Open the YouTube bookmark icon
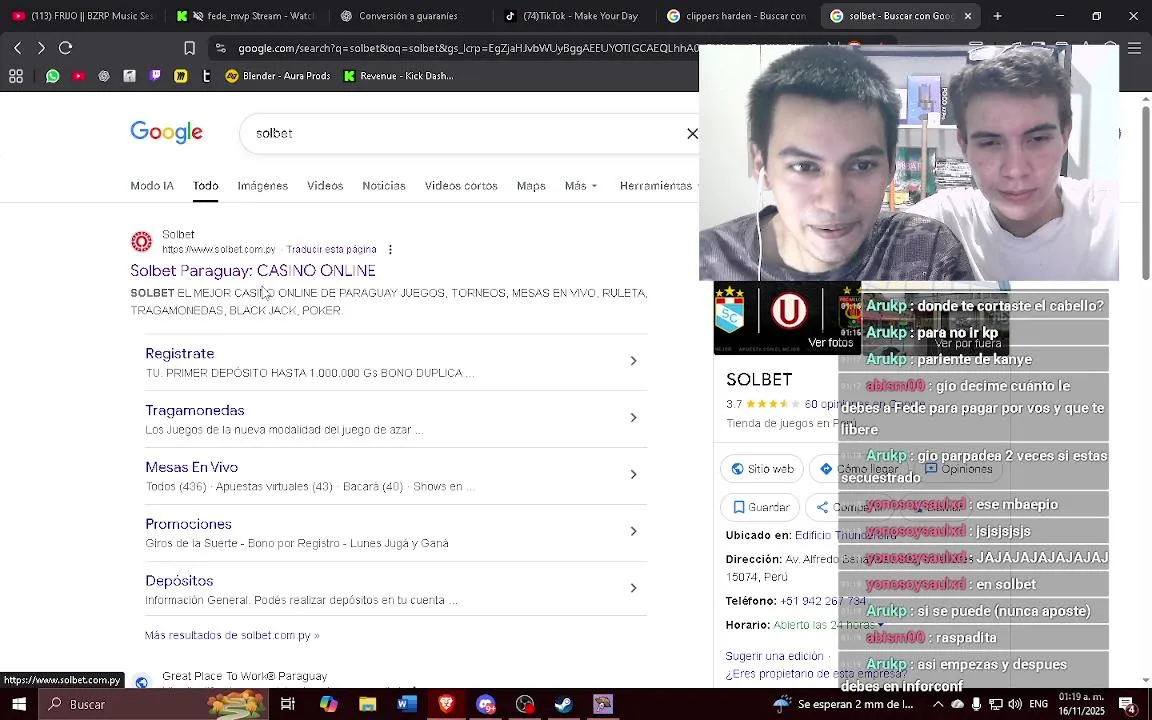This screenshot has height=720, width=1152. (x=78, y=76)
